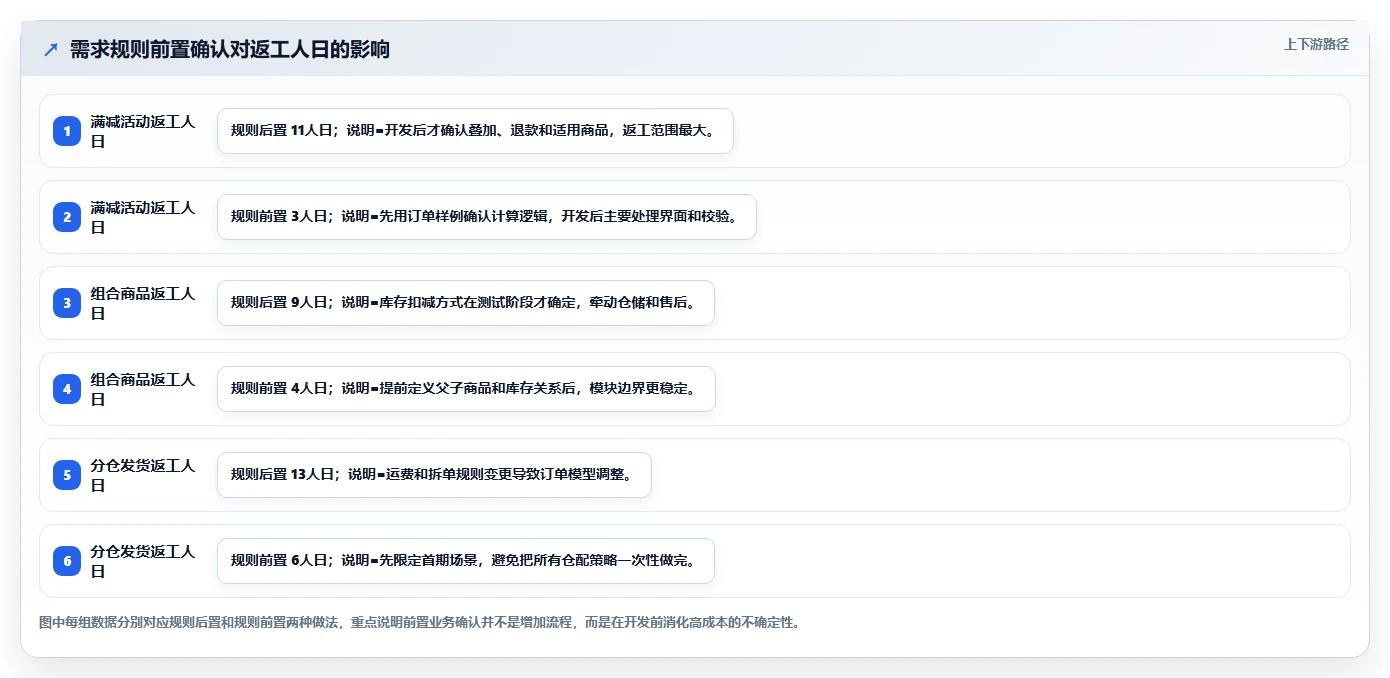Click the 分仓发货返工人日 label in row 6
Viewport: 1390px width, 678px height.
(x=143, y=561)
